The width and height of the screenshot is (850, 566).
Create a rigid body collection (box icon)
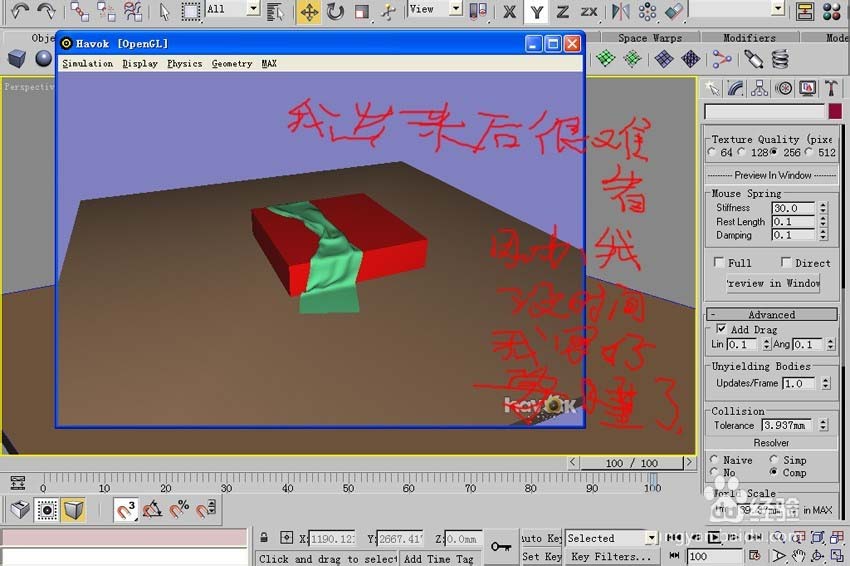pos(17,59)
